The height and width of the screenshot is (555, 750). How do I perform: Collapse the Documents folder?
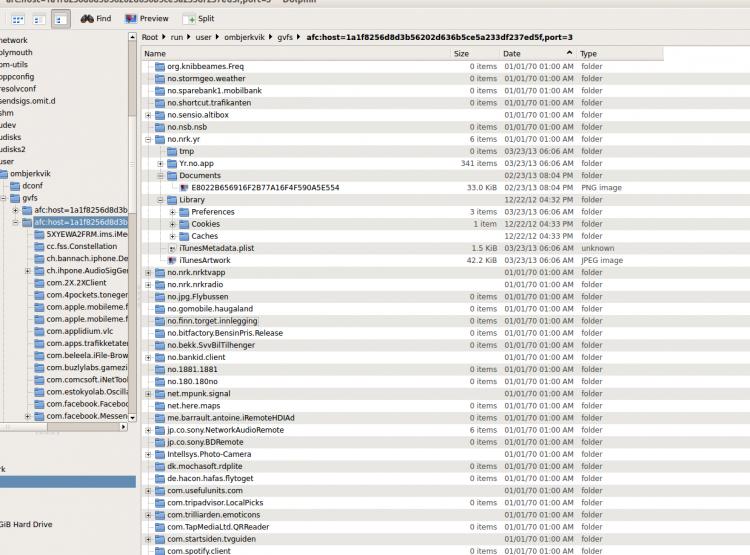(x=161, y=176)
